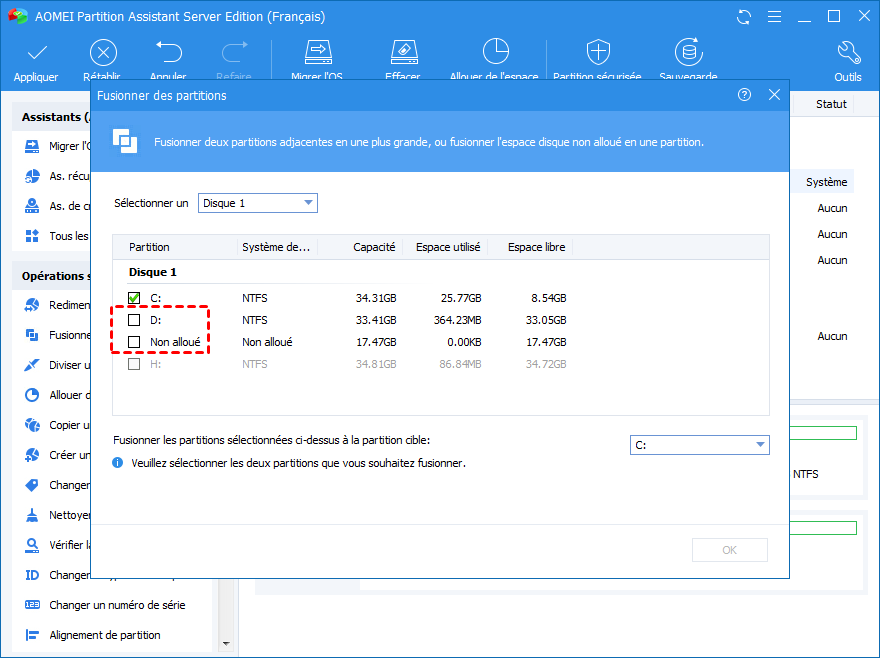
Task: Click the Changer label tag icon
Action: coord(32,485)
